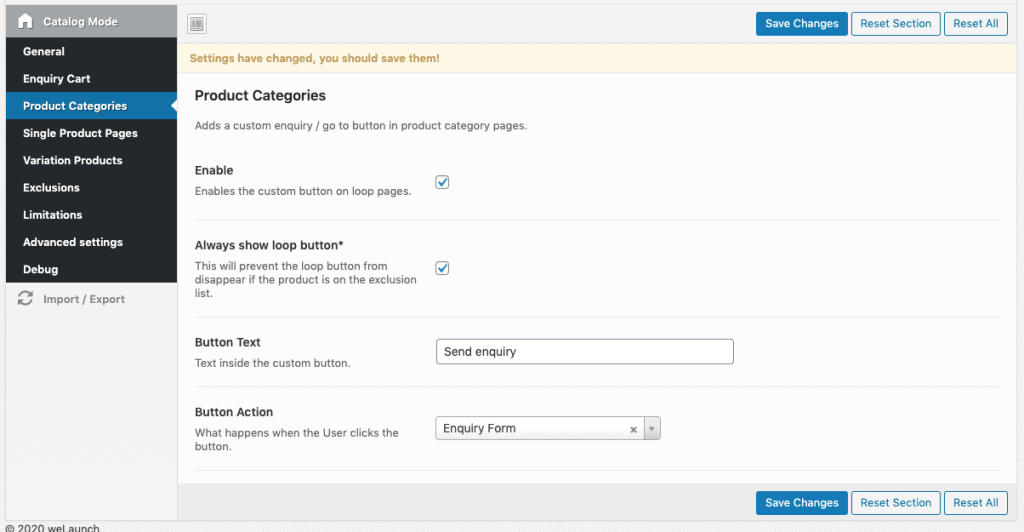Viewport: 1024px width, 532px height.
Task: Click the top Save Changes button
Action: [x=801, y=24]
